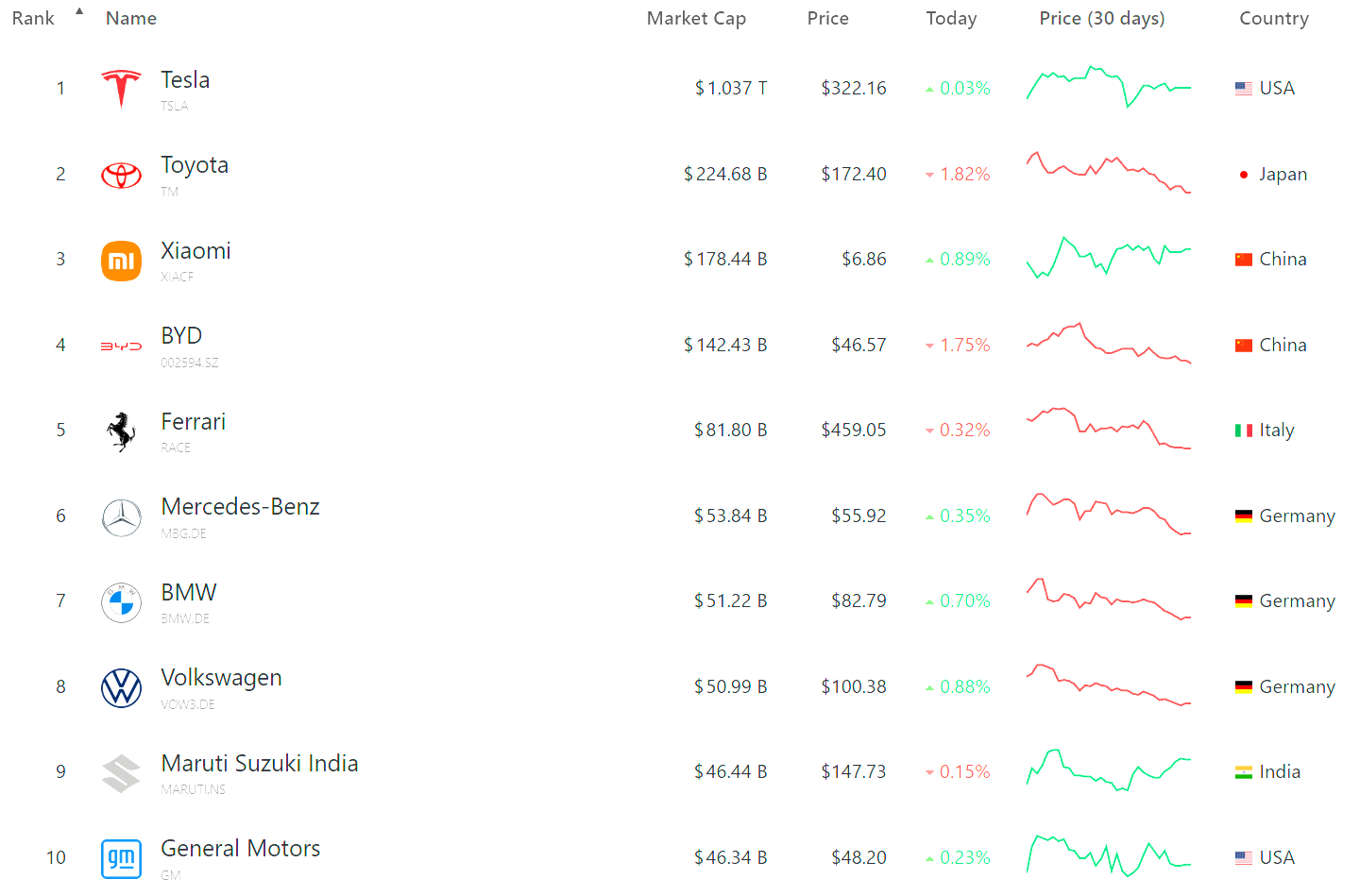Viewport: 1360px width, 896px height.
Task: Open the BYD company link
Action: (181, 336)
